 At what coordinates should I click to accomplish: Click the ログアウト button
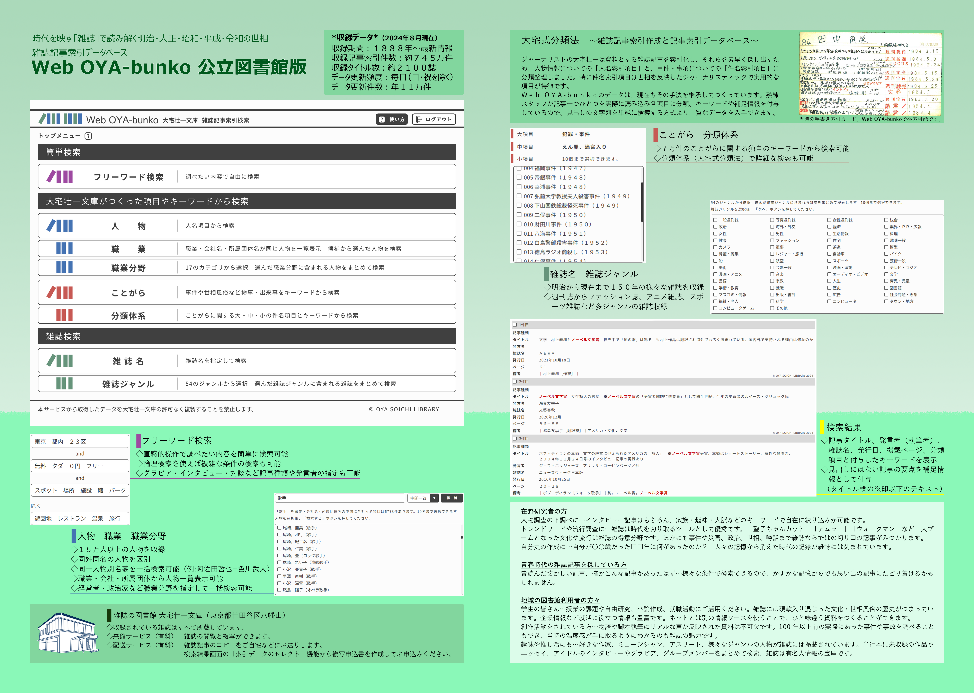434,119
